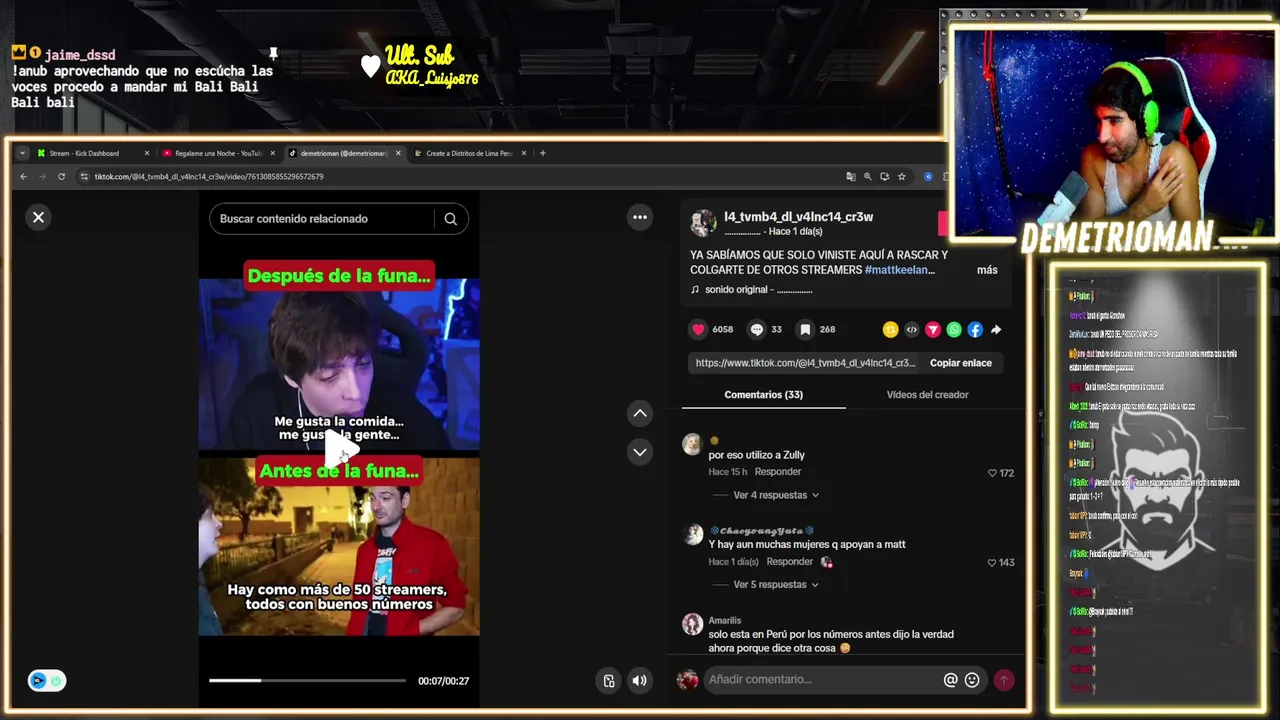This screenshot has height=720, width=1280.
Task: Insert a mention with the @ icon
Action: tap(951, 680)
